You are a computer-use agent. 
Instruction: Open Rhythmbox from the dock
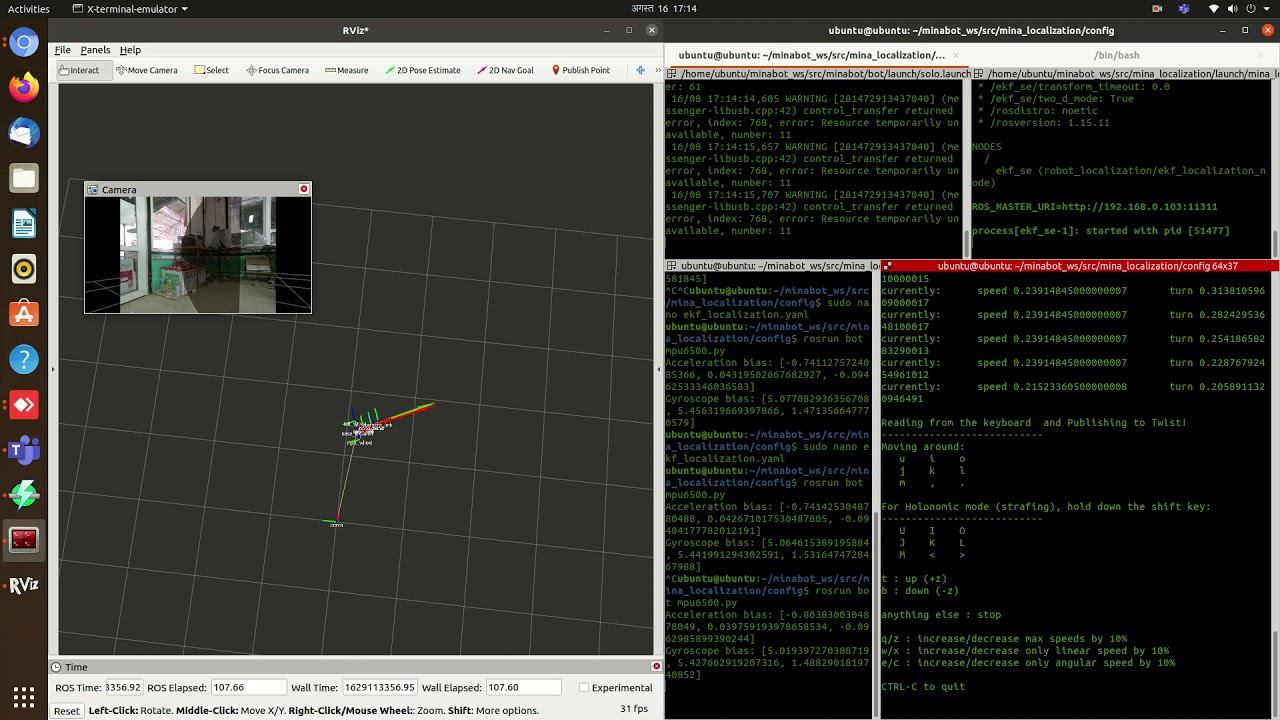coord(24,269)
